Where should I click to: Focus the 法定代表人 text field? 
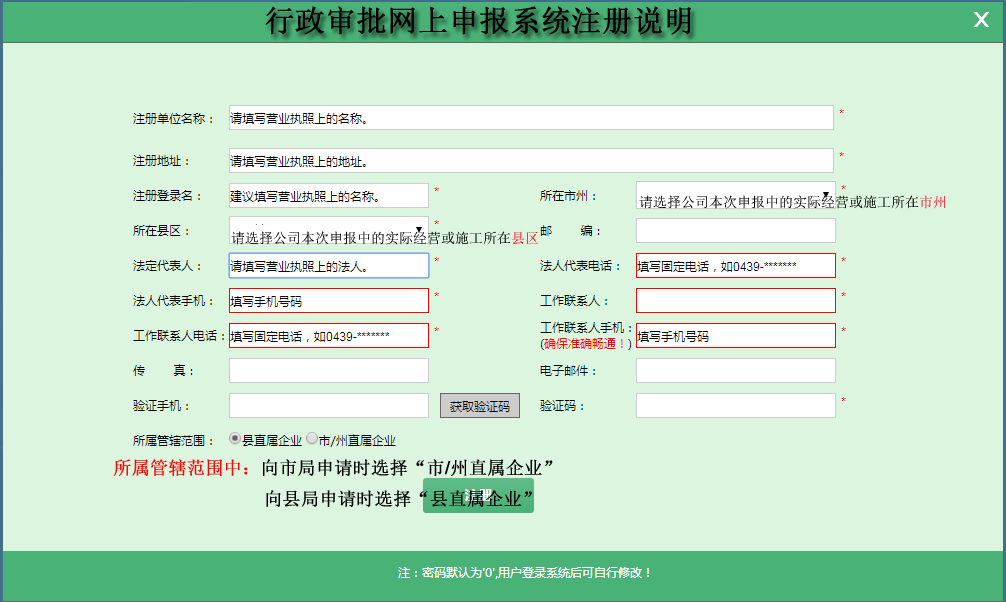tap(328, 266)
